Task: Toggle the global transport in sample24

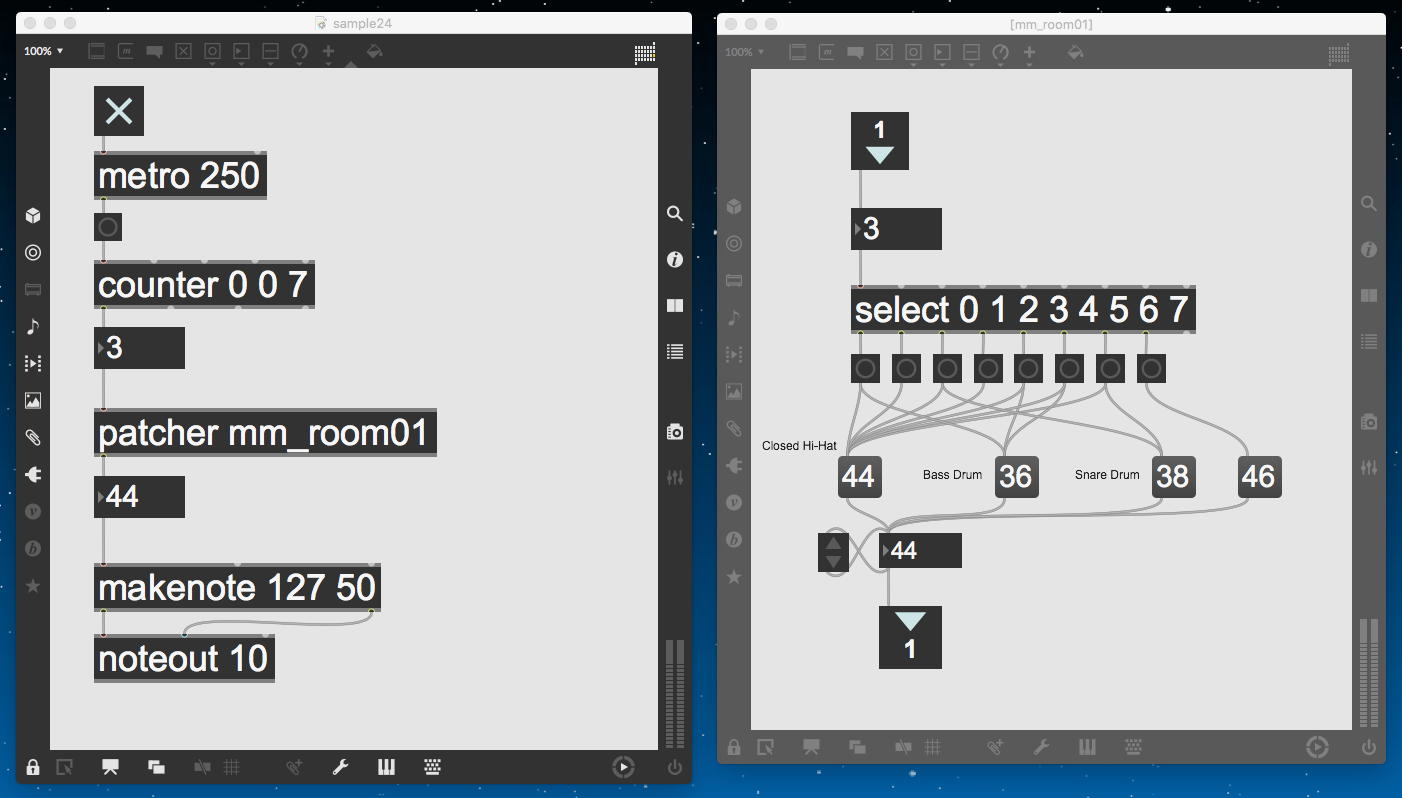Action: pyautogui.click(x=623, y=767)
